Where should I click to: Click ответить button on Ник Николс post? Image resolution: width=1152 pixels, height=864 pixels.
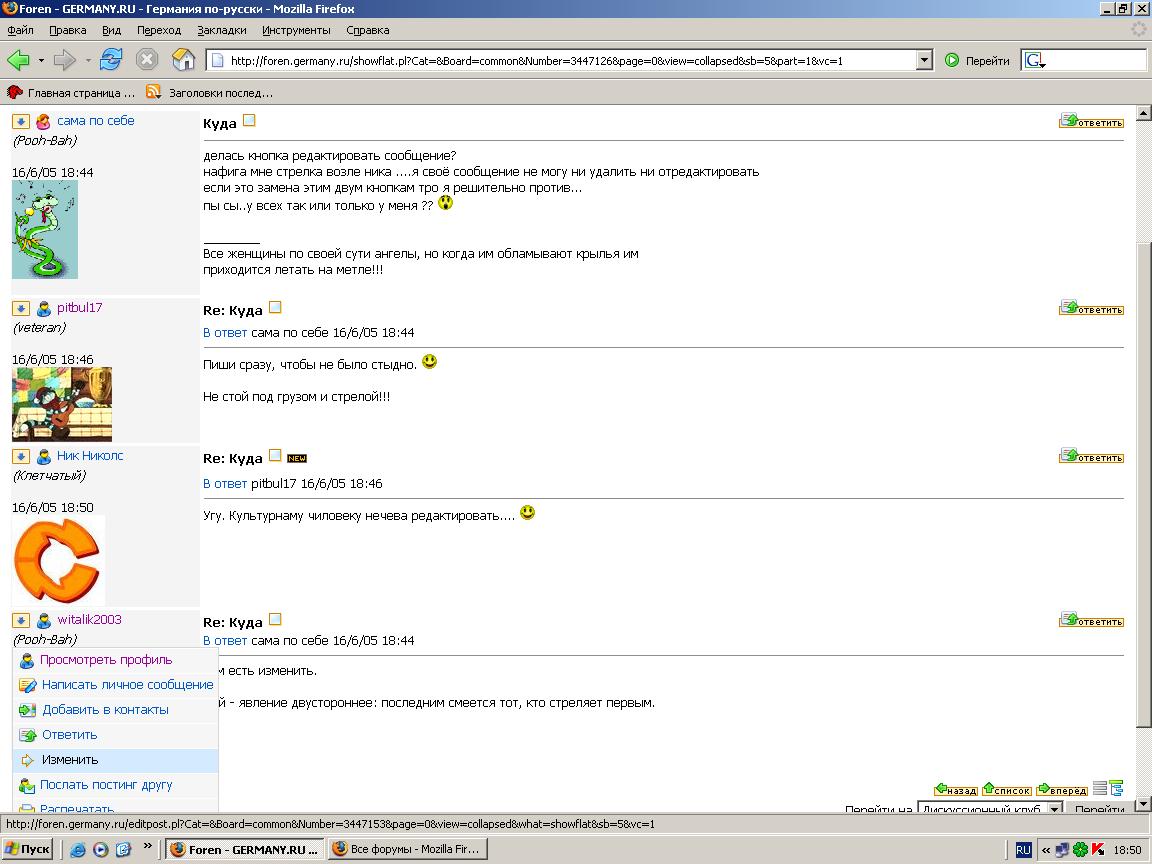tap(1091, 457)
